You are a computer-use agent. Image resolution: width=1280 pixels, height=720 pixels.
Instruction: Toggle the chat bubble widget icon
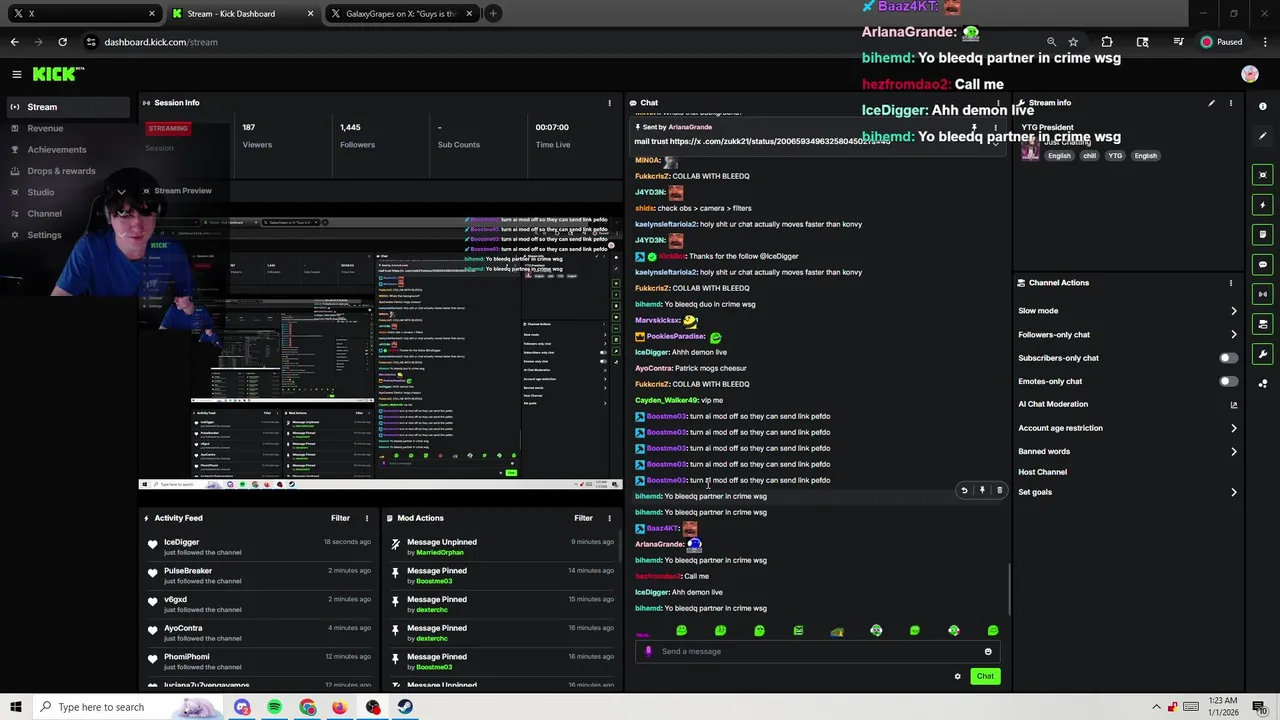pyautogui.click(x=1263, y=264)
